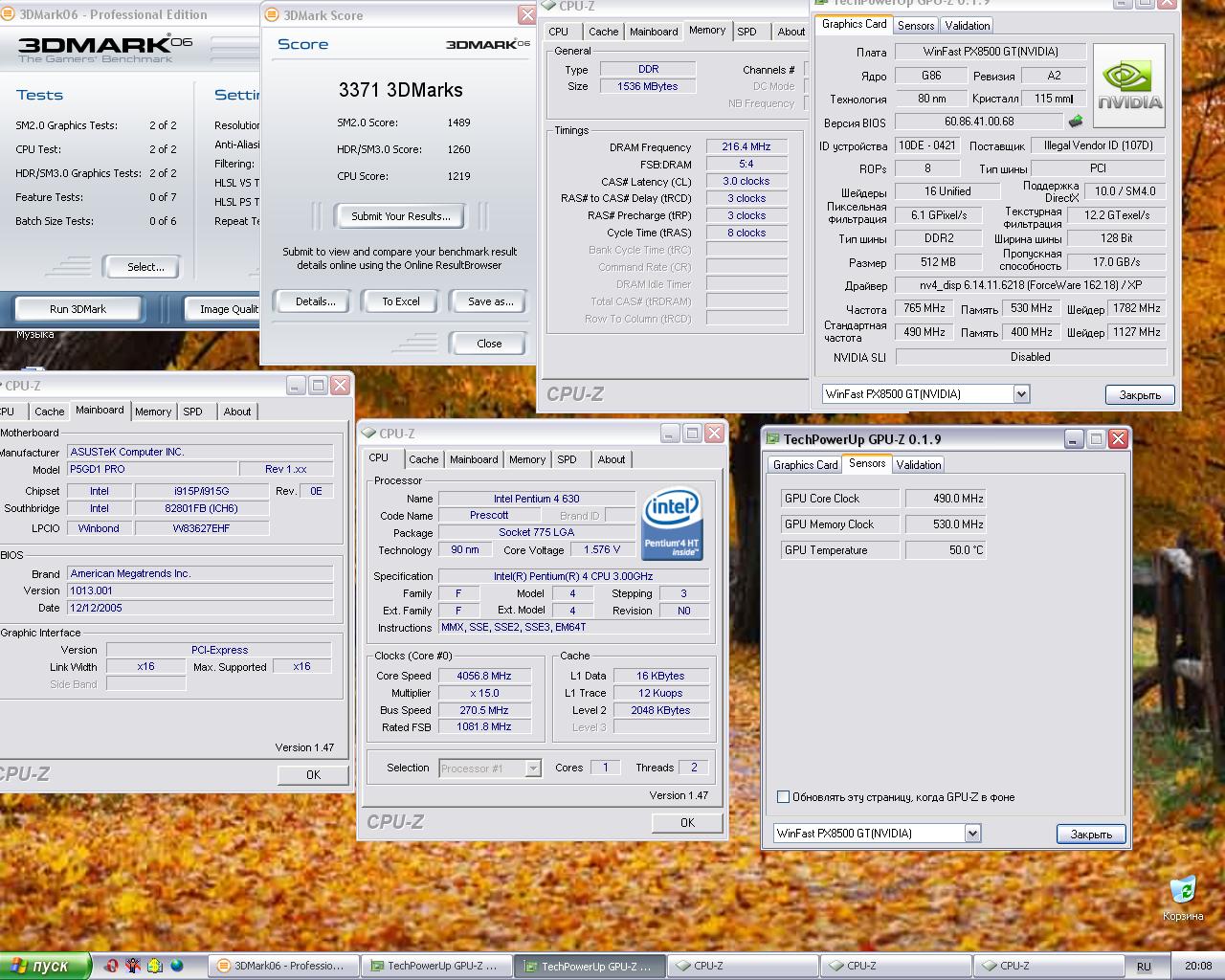
Task: Click the taskbar clock showing 20:08
Action: pos(1197,967)
